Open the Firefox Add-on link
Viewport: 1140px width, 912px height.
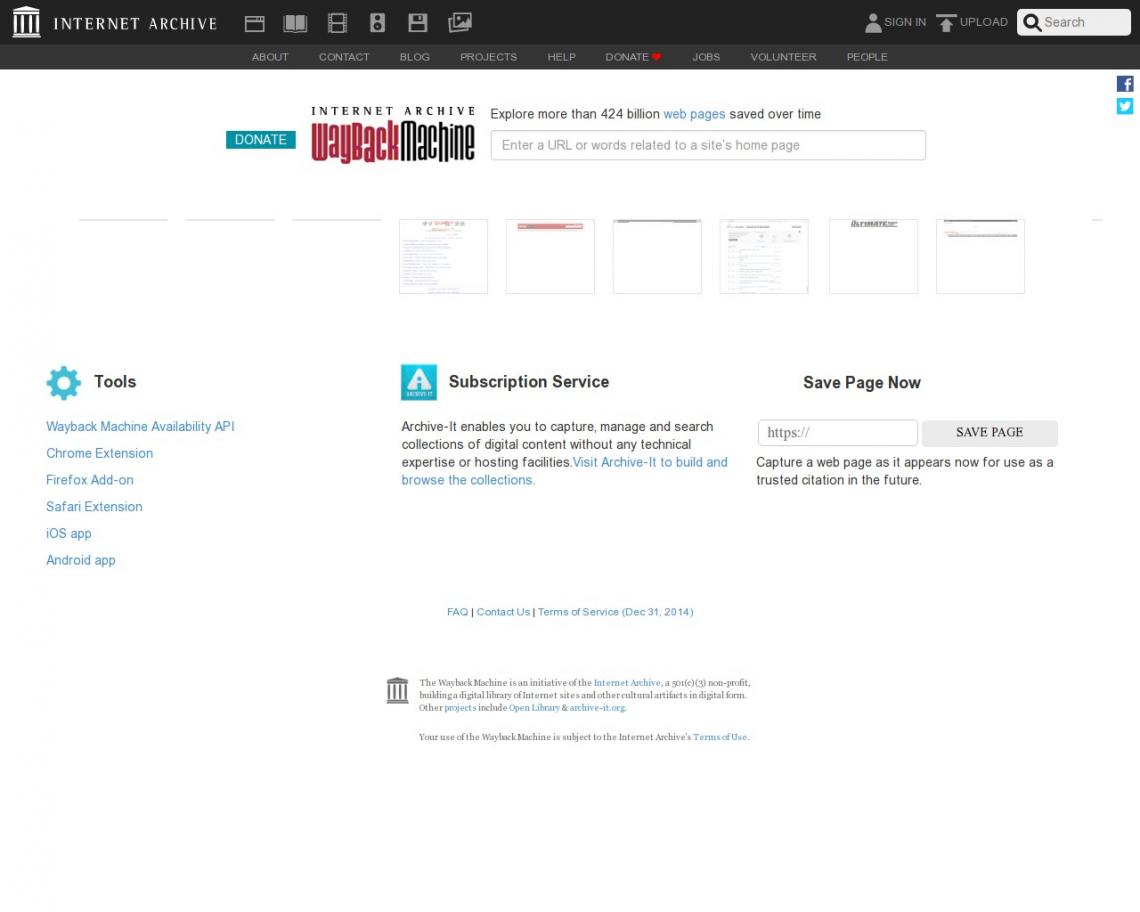coord(90,480)
